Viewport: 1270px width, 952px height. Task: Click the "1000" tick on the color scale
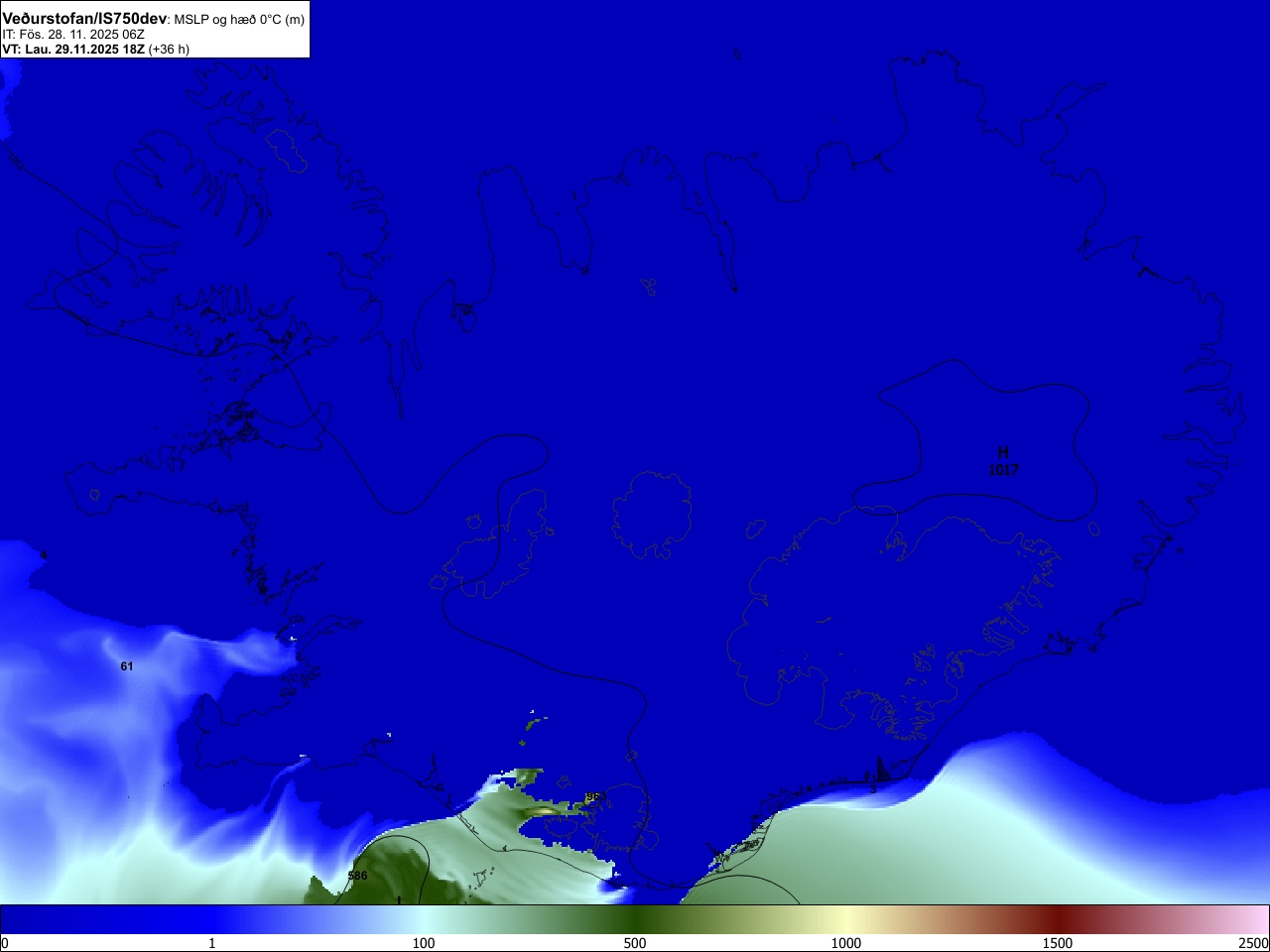(846, 943)
